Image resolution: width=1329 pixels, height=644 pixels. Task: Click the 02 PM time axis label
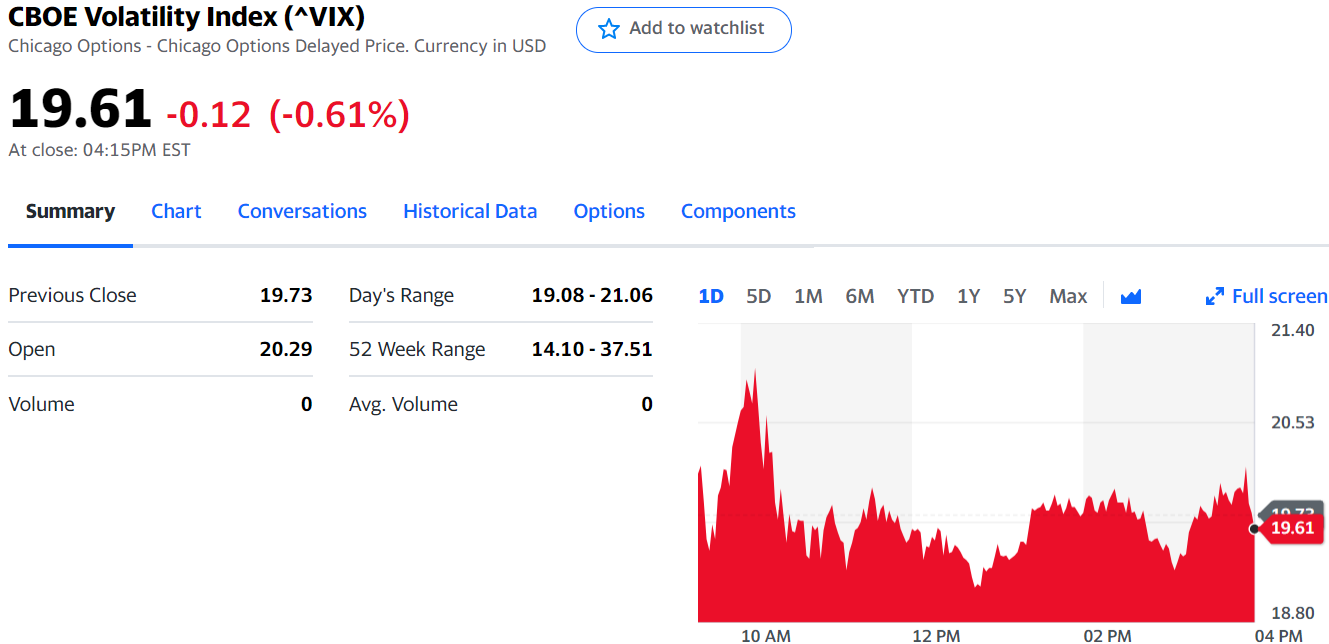1107,635
